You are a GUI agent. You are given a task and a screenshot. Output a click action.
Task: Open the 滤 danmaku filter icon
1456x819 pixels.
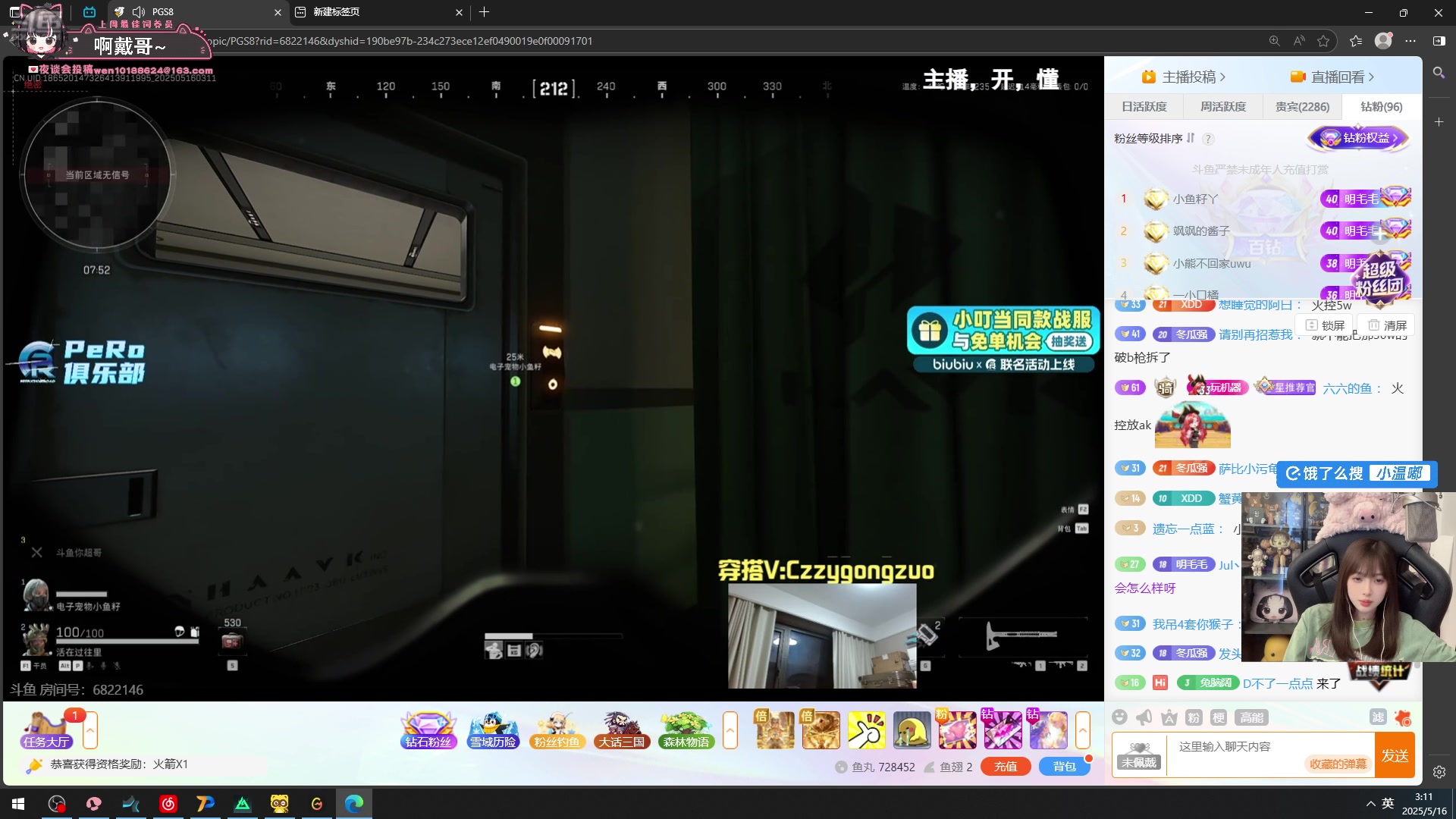(1378, 717)
